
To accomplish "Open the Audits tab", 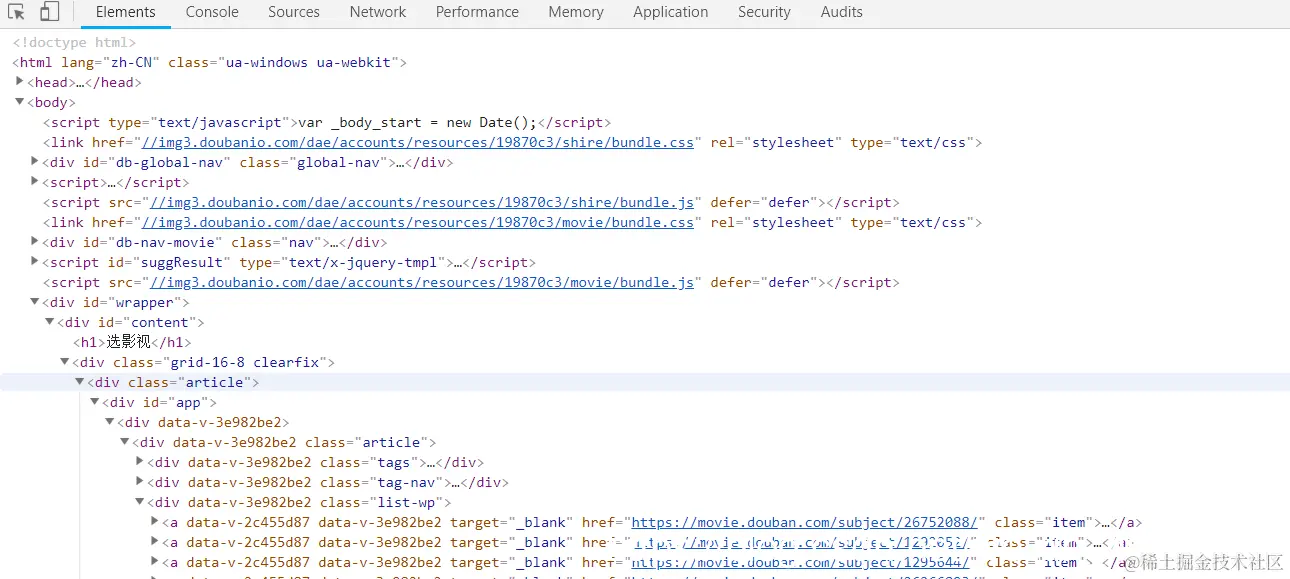I will point(842,12).
